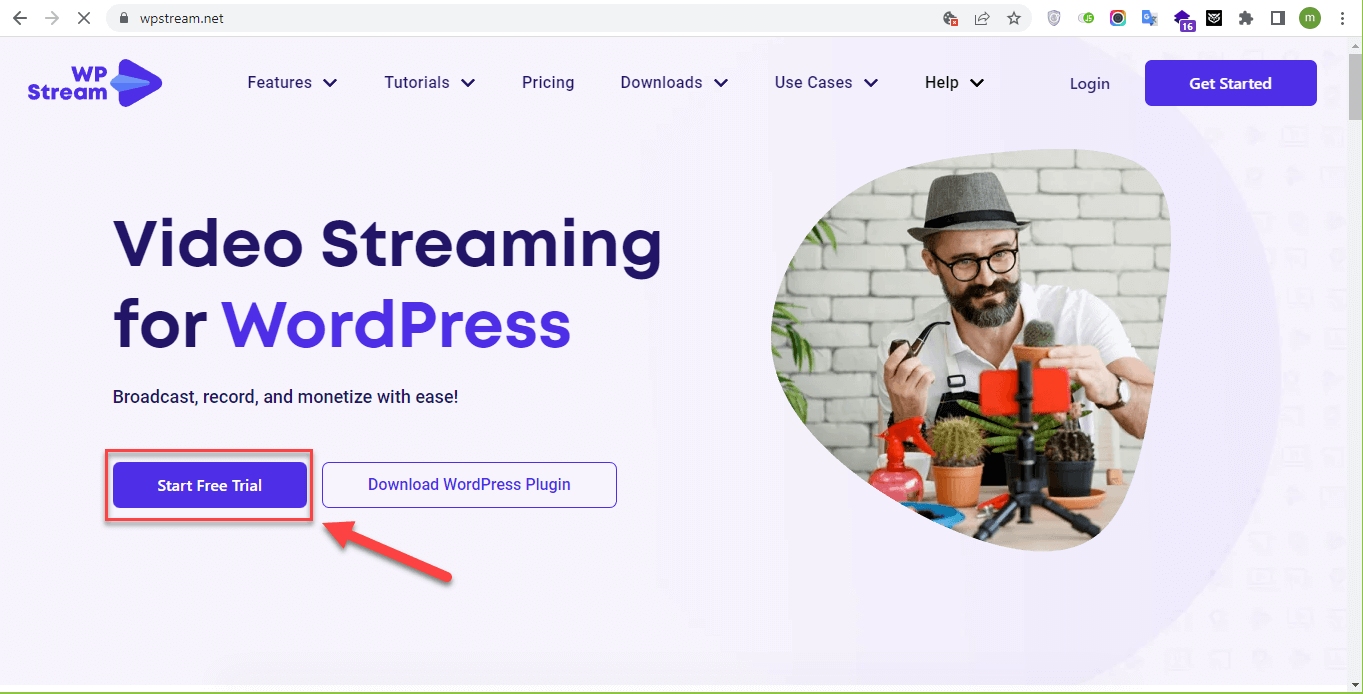
Task: Open the Pricing page
Action: tap(548, 83)
